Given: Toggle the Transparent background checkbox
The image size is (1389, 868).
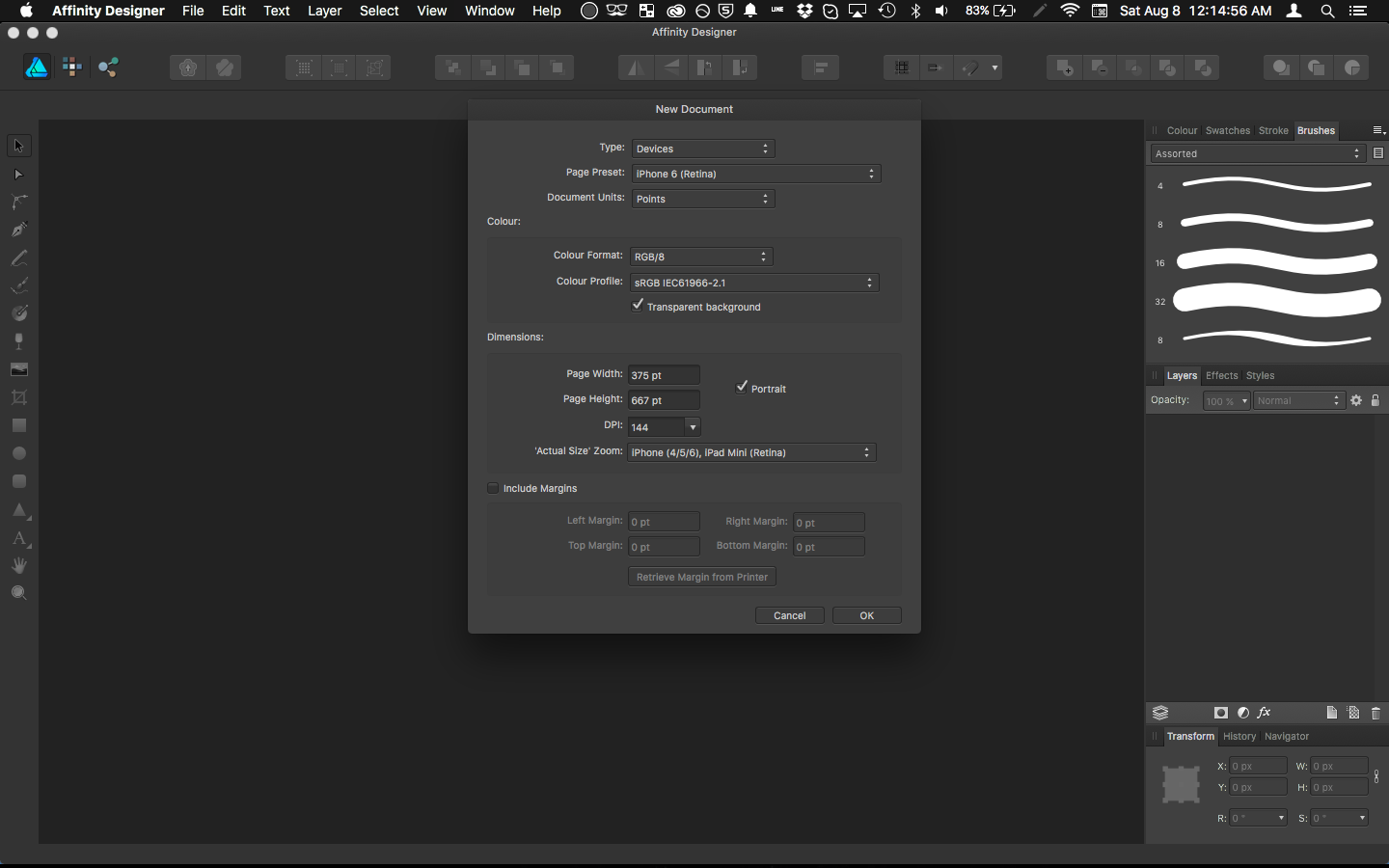Looking at the screenshot, I should [x=638, y=306].
